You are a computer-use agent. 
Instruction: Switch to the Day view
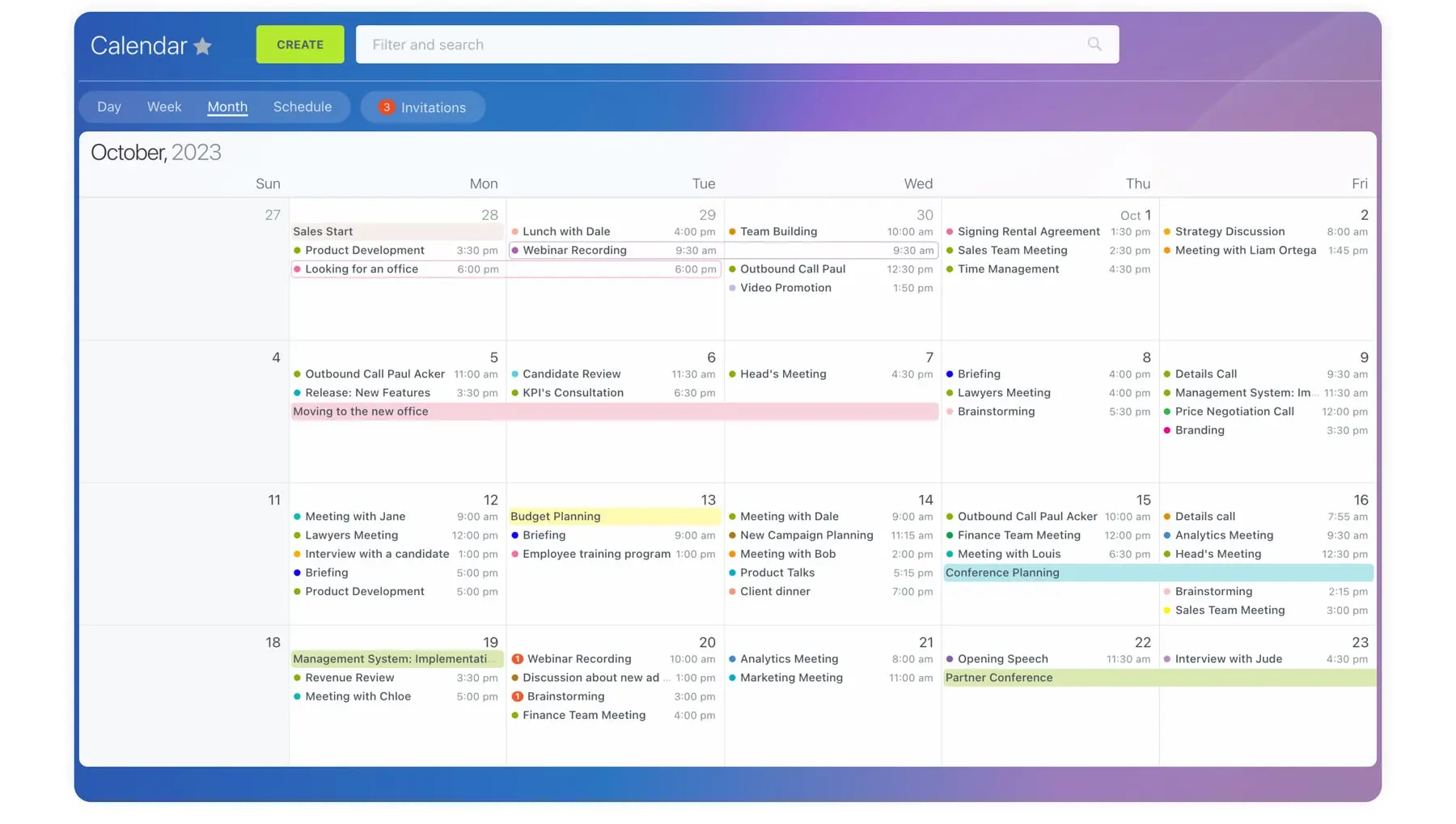click(x=109, y=107)
